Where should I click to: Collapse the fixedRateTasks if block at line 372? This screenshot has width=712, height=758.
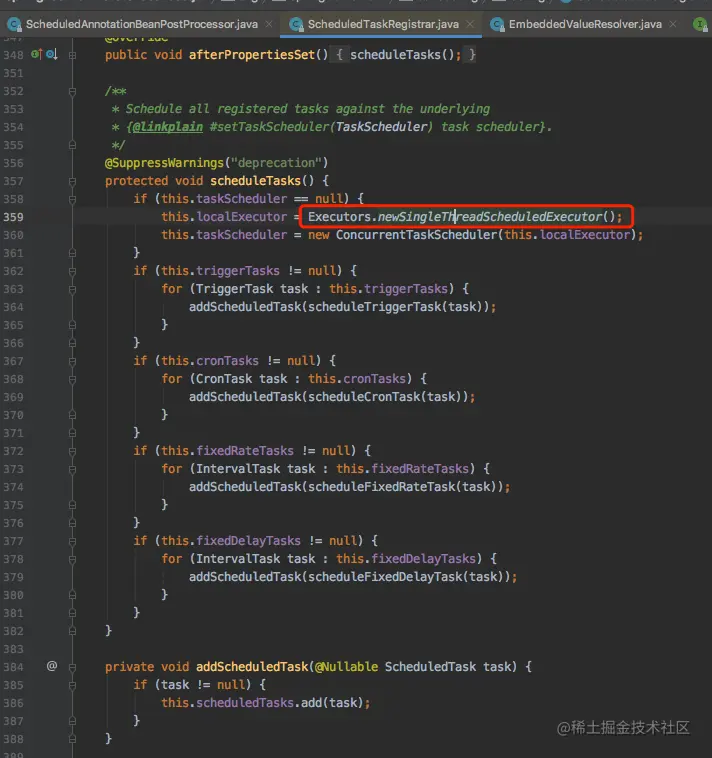click(x=73, y=451)
